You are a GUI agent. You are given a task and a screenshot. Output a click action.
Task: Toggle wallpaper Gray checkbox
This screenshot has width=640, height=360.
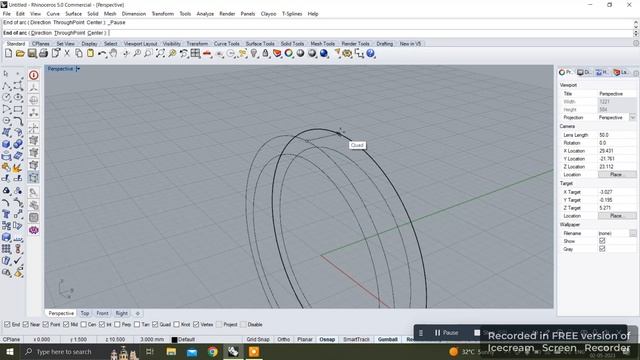602,249
